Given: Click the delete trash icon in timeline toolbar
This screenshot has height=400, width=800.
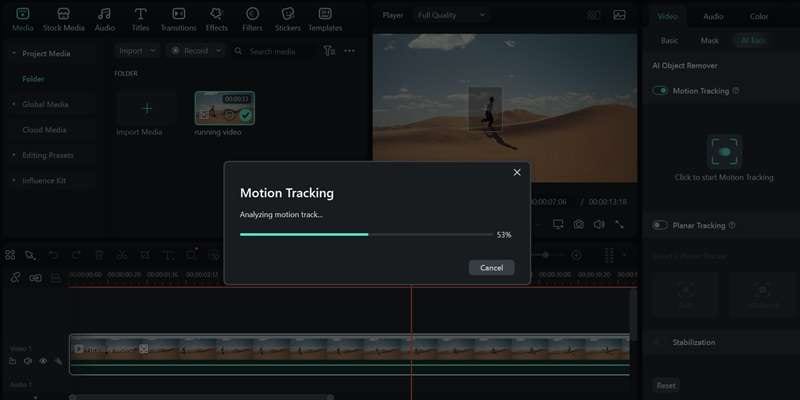Looking at the screenshot, I should (x=99, y=255).
